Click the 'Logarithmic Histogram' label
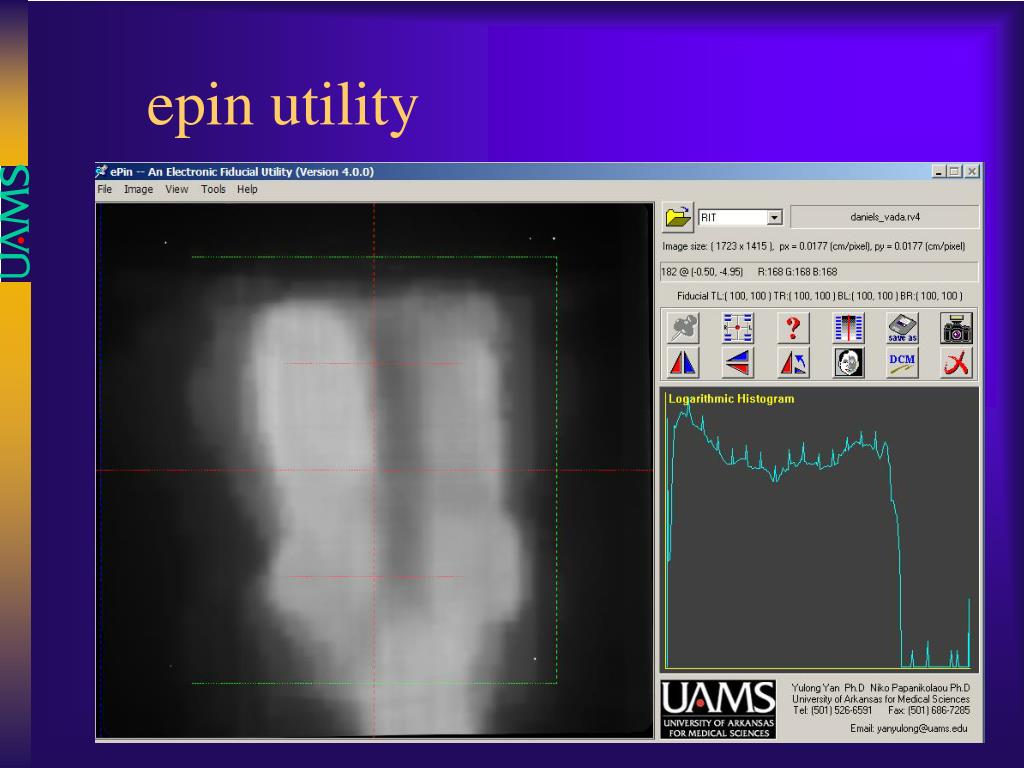 [x=731, y=398]
